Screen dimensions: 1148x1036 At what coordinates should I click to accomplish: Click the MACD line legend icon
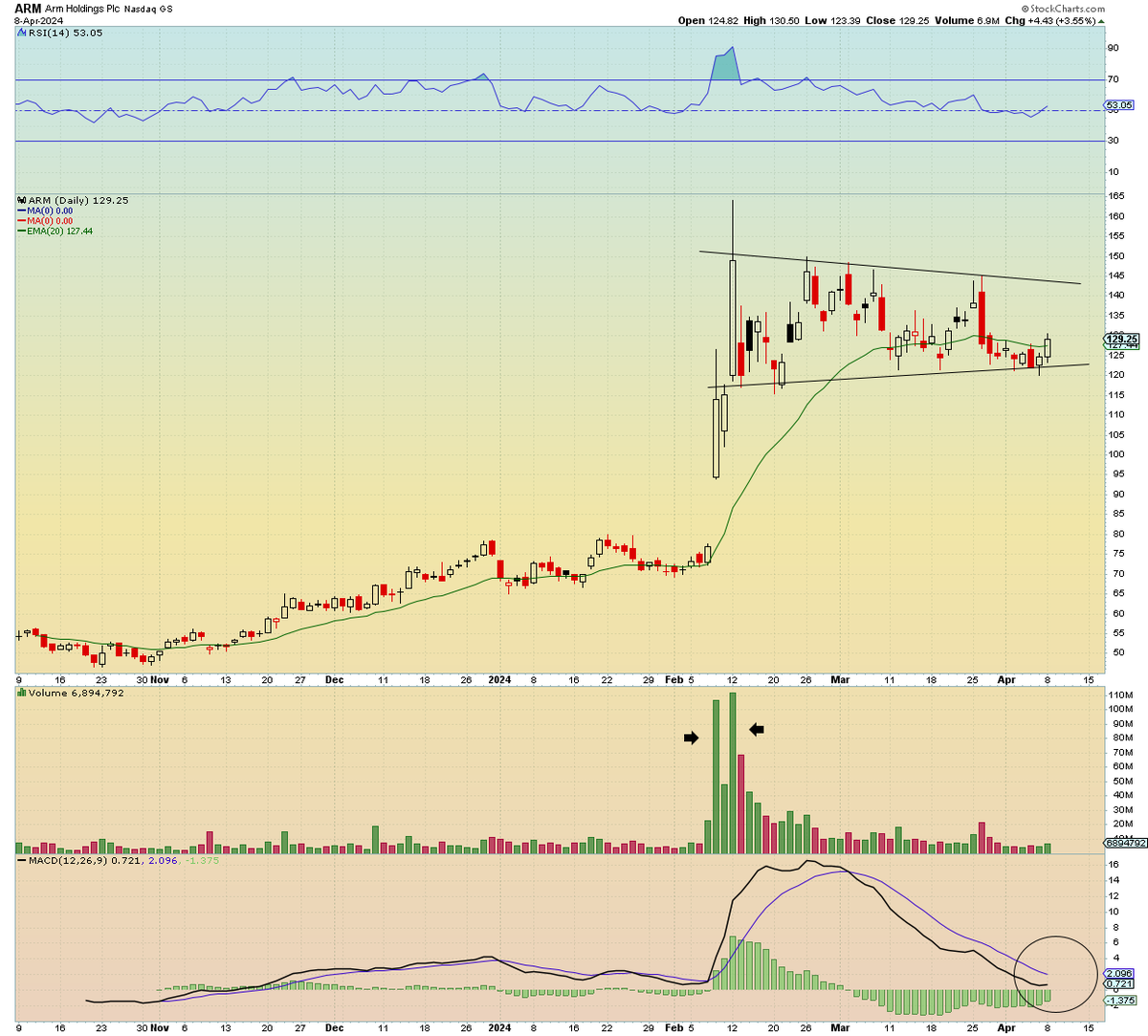tap(19, 860)
